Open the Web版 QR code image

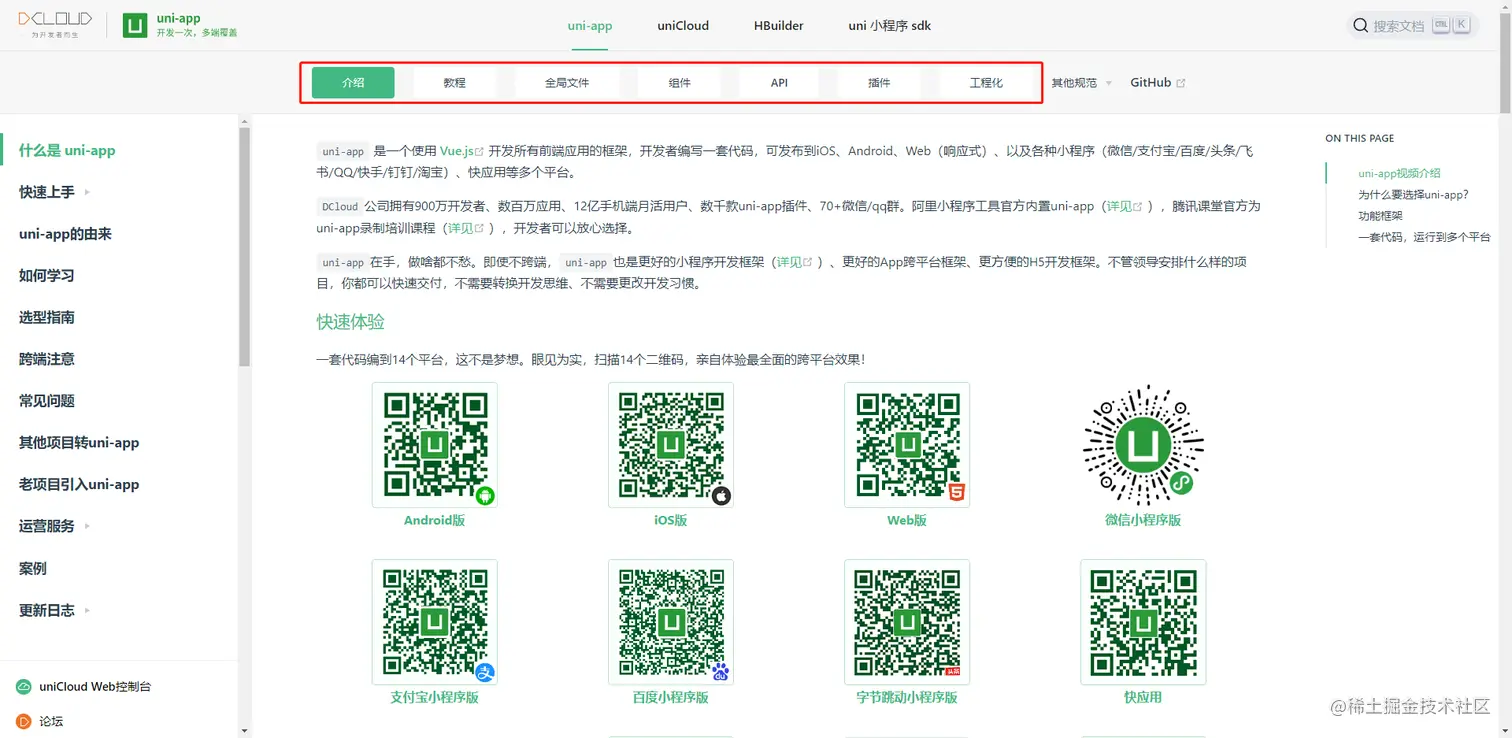[x=907, y=445]
